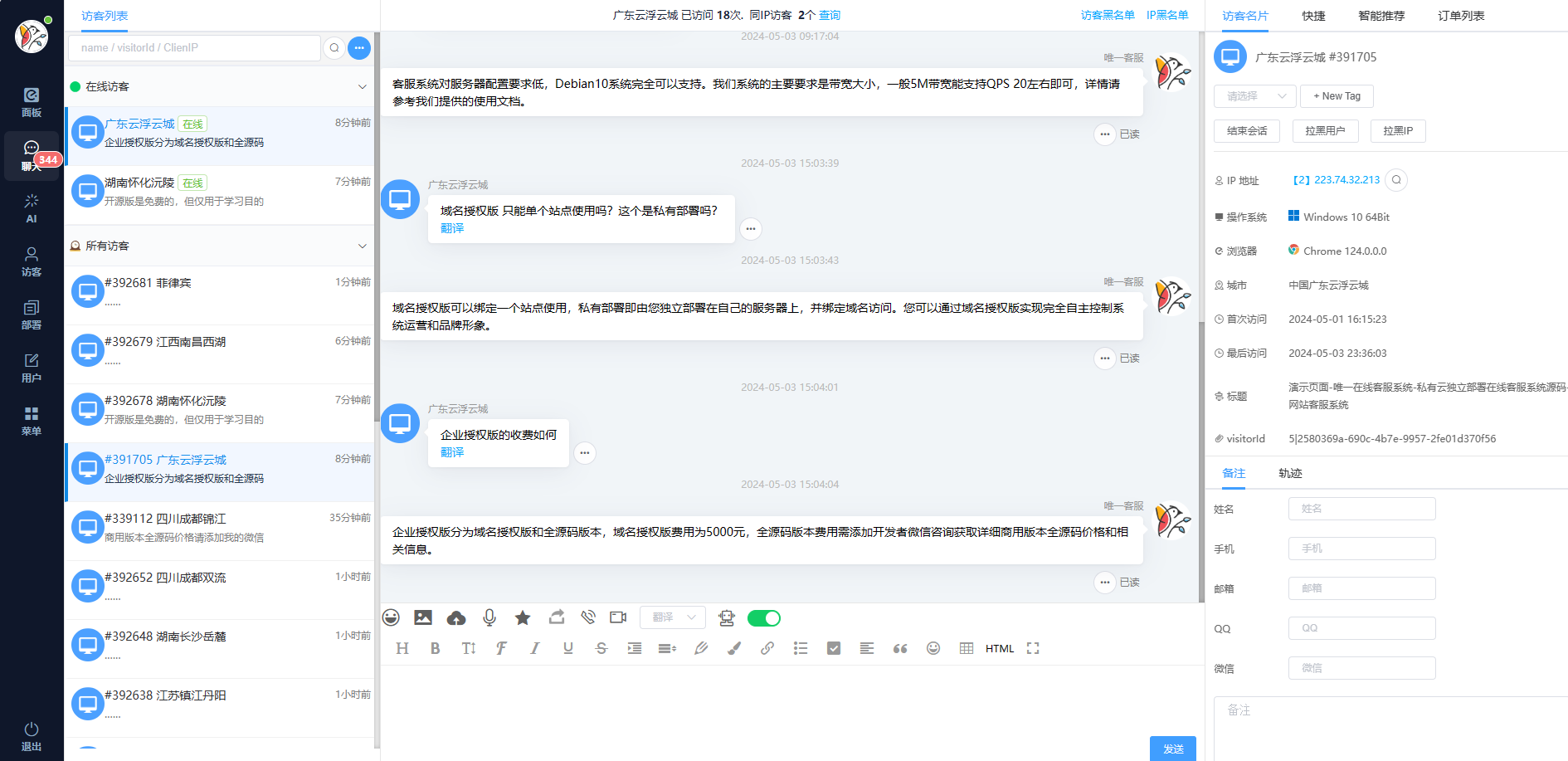Click the font family F icon
Image resolution: width=1568 pixels, height=761 pixels.
pos(501,648)
